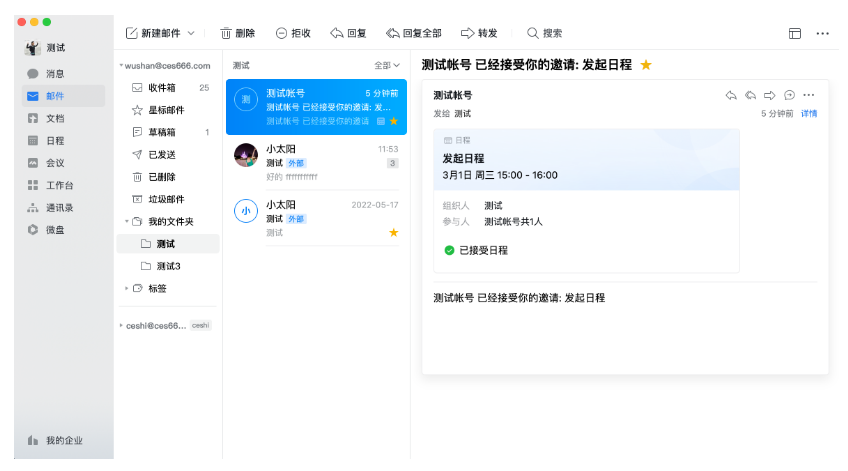The width and height of the screenshot is (848, 471).
Task: Click the 25 unread count on 收件箱
Action: (204, 88)
